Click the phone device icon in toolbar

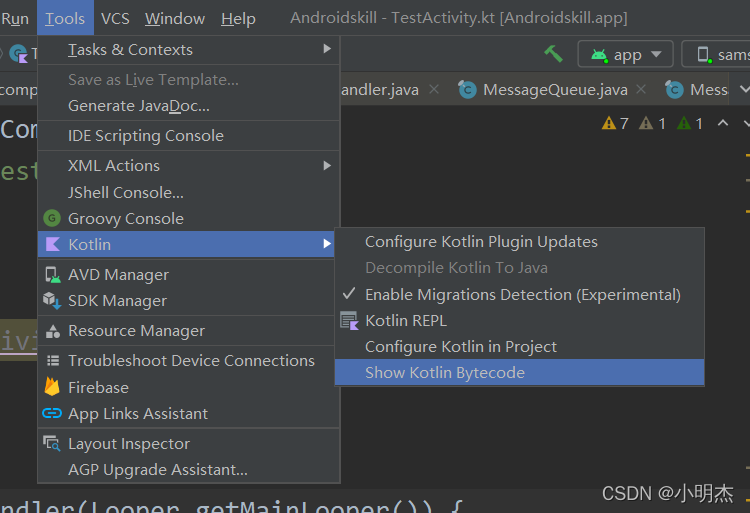tap(705, 55)
